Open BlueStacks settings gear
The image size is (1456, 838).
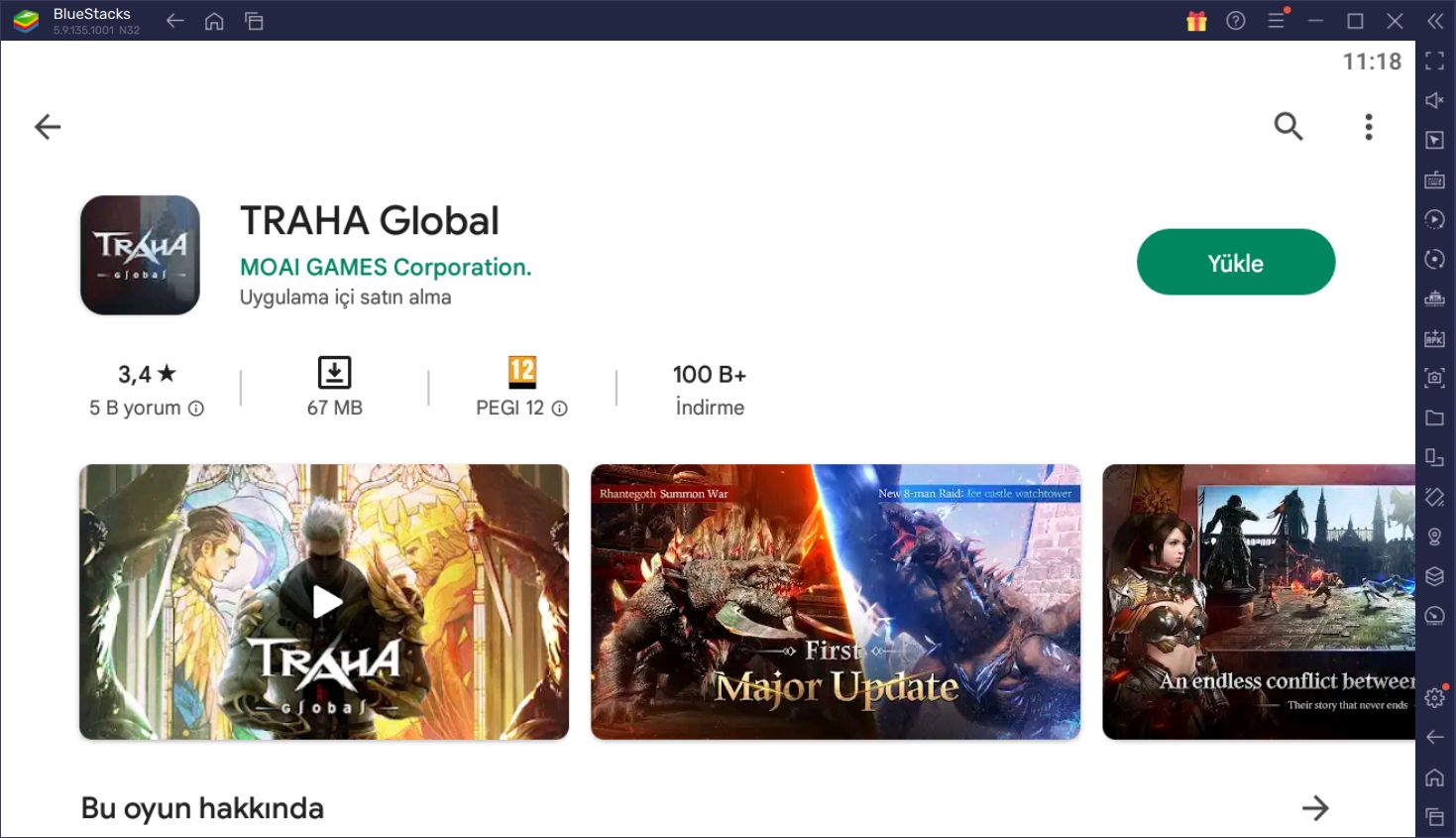click(1434, 698)
